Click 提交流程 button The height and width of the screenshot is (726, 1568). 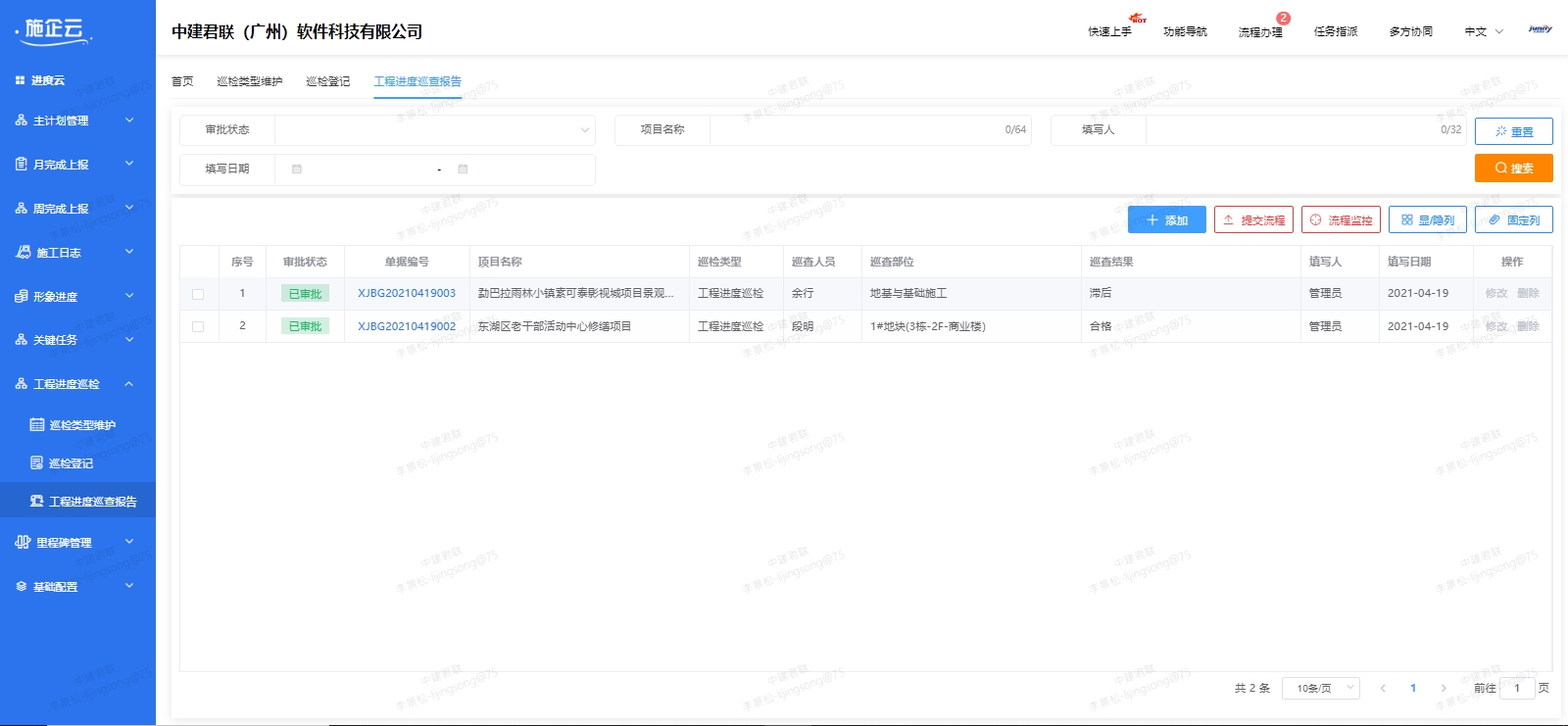(1253, 220)
